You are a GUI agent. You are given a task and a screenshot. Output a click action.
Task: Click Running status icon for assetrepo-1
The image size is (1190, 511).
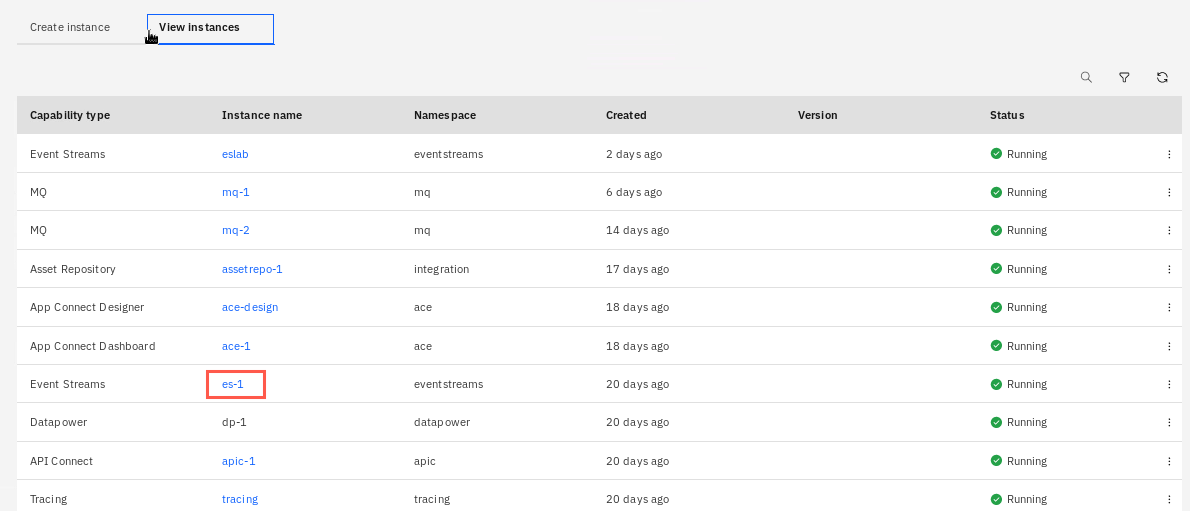point(996,269)
